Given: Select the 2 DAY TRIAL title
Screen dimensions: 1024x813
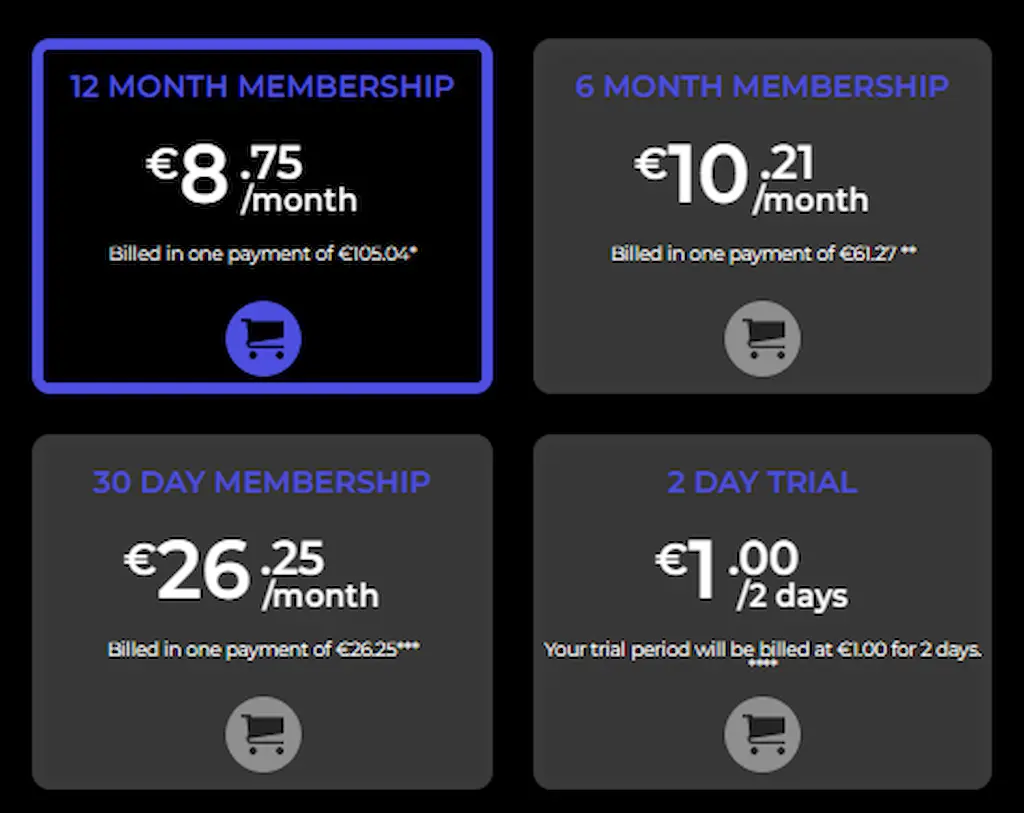Looking at the screenshot, I should pos(762,483).
